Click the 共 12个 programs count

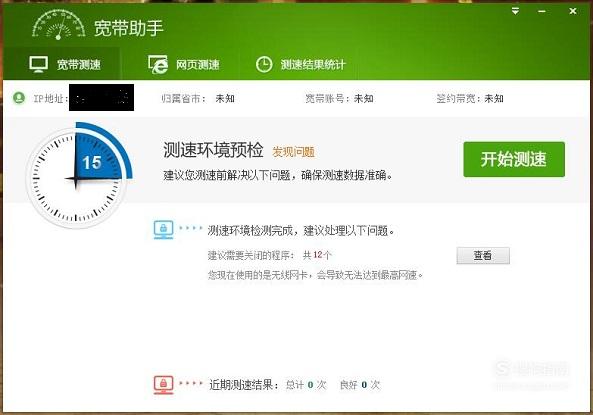tap(317, 255)
